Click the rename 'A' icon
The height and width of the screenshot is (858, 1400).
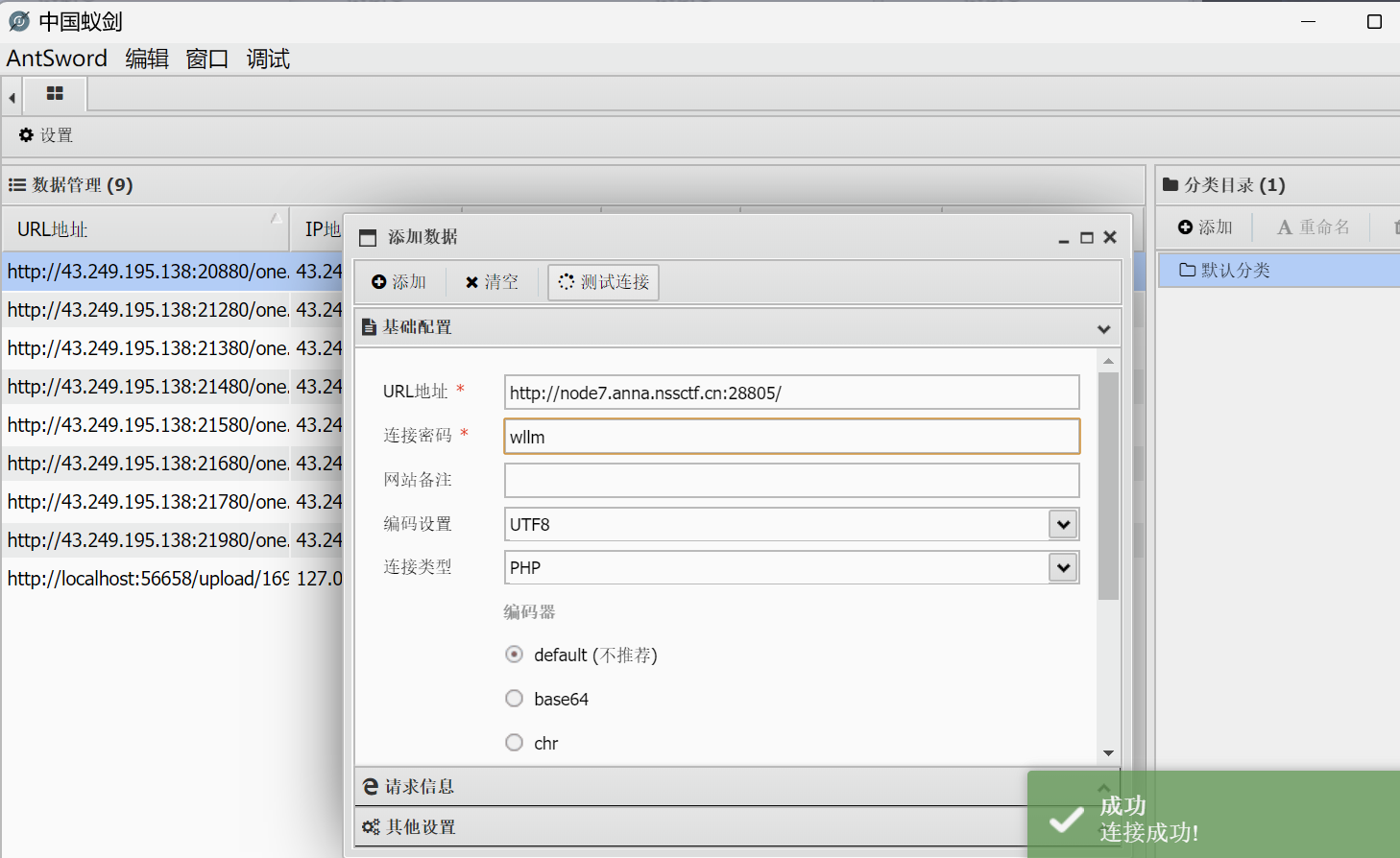pyautogui.click(x=1284, y=227)
